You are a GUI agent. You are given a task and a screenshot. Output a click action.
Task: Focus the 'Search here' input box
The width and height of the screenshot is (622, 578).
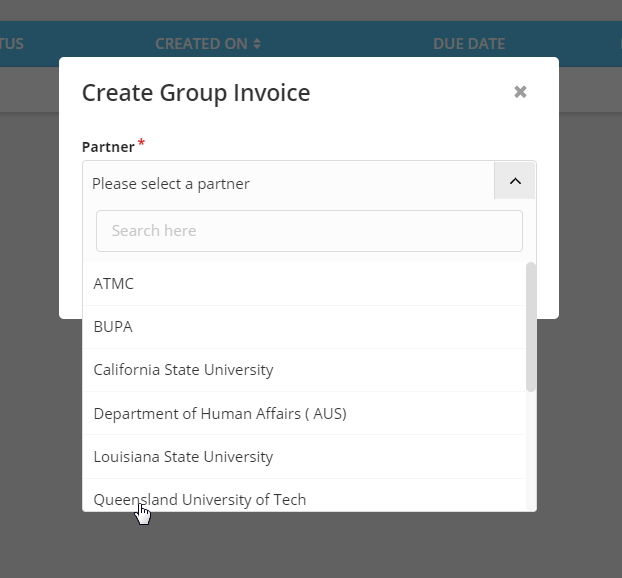coord(309,231)
